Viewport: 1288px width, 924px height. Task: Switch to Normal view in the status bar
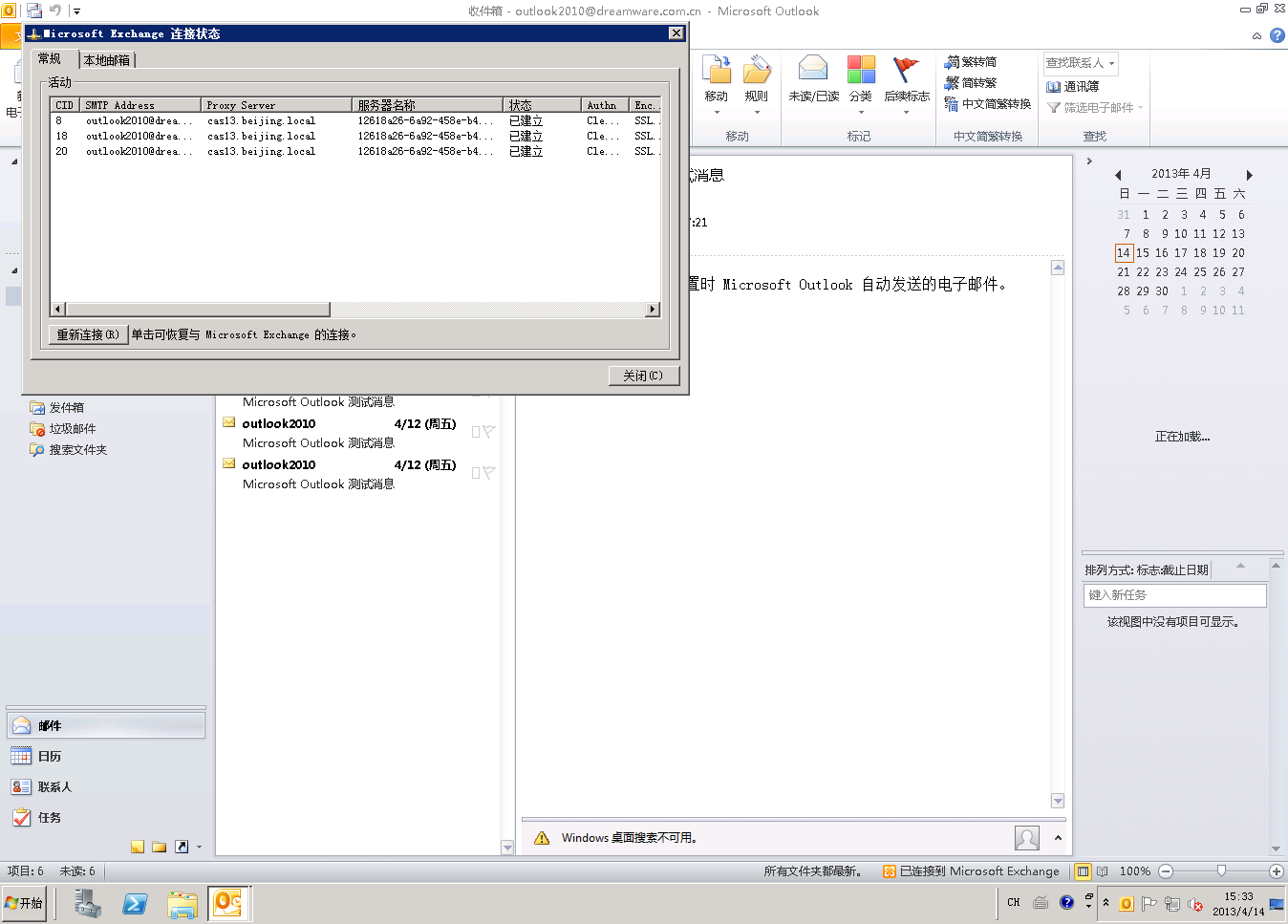[1083, 871]
